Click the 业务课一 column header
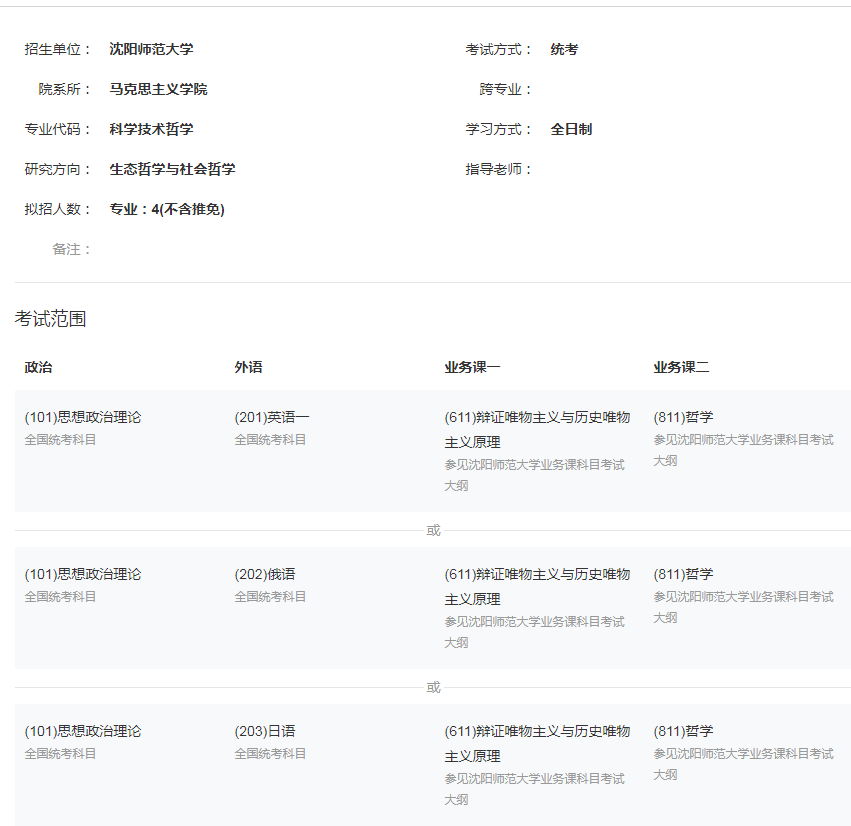 coord(472,367)
